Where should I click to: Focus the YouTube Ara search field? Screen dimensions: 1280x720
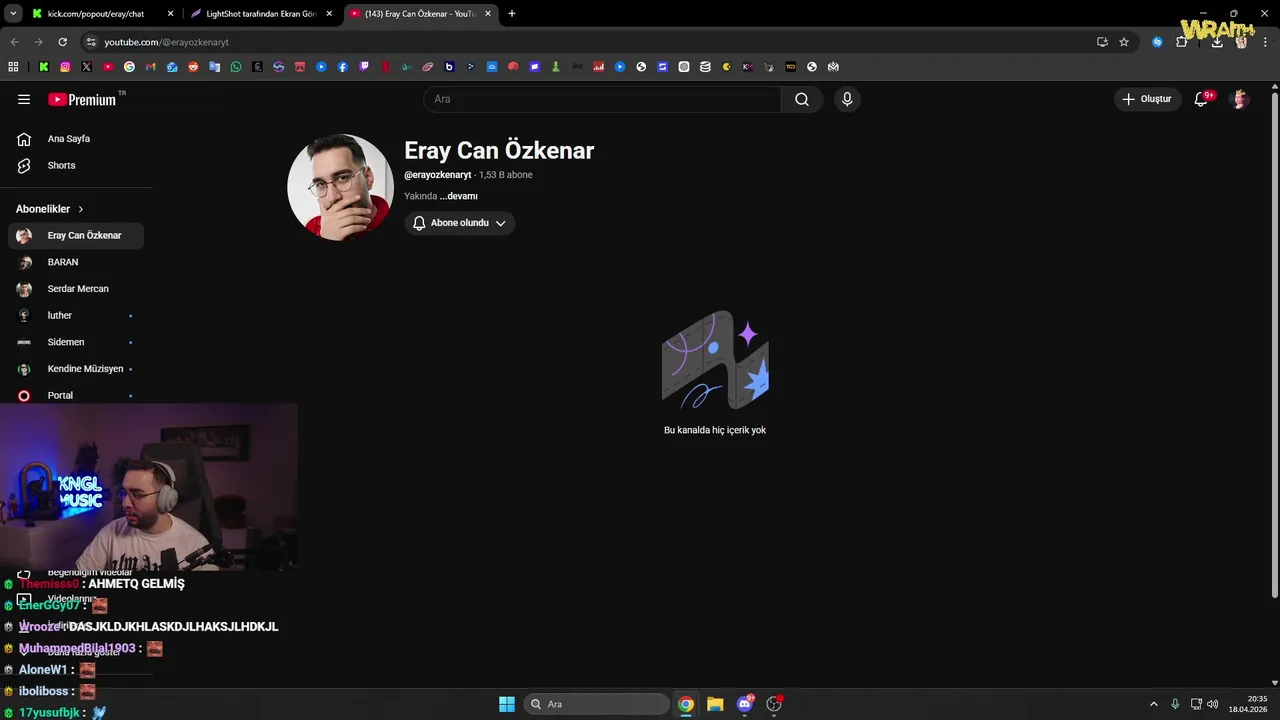coord(602,99)
